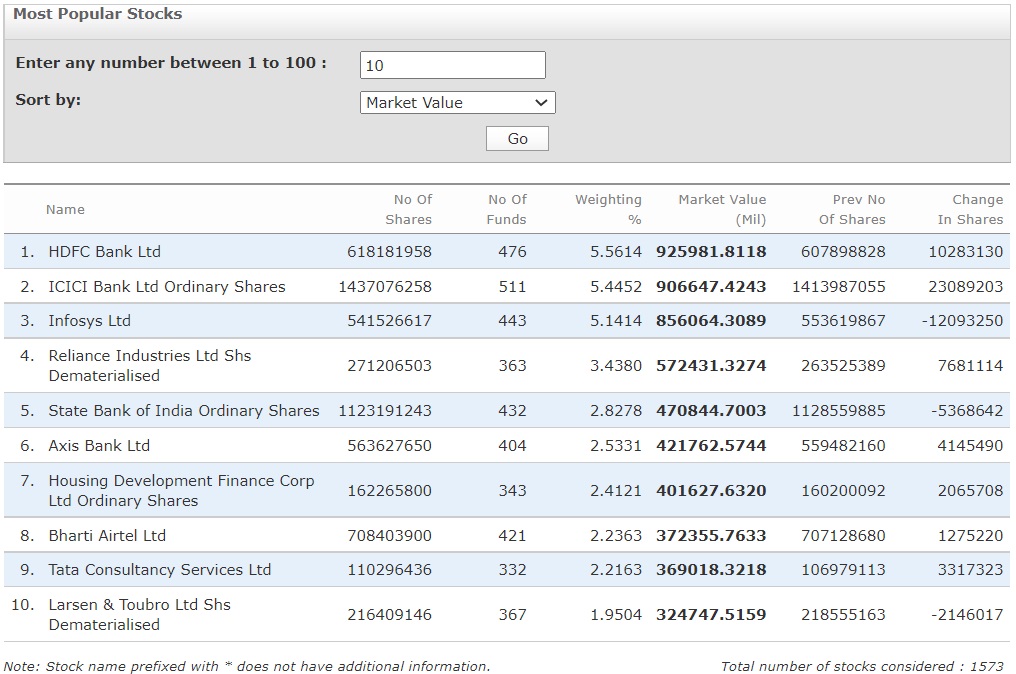Click the Market Value (Mil) column header

pos(722,210)
